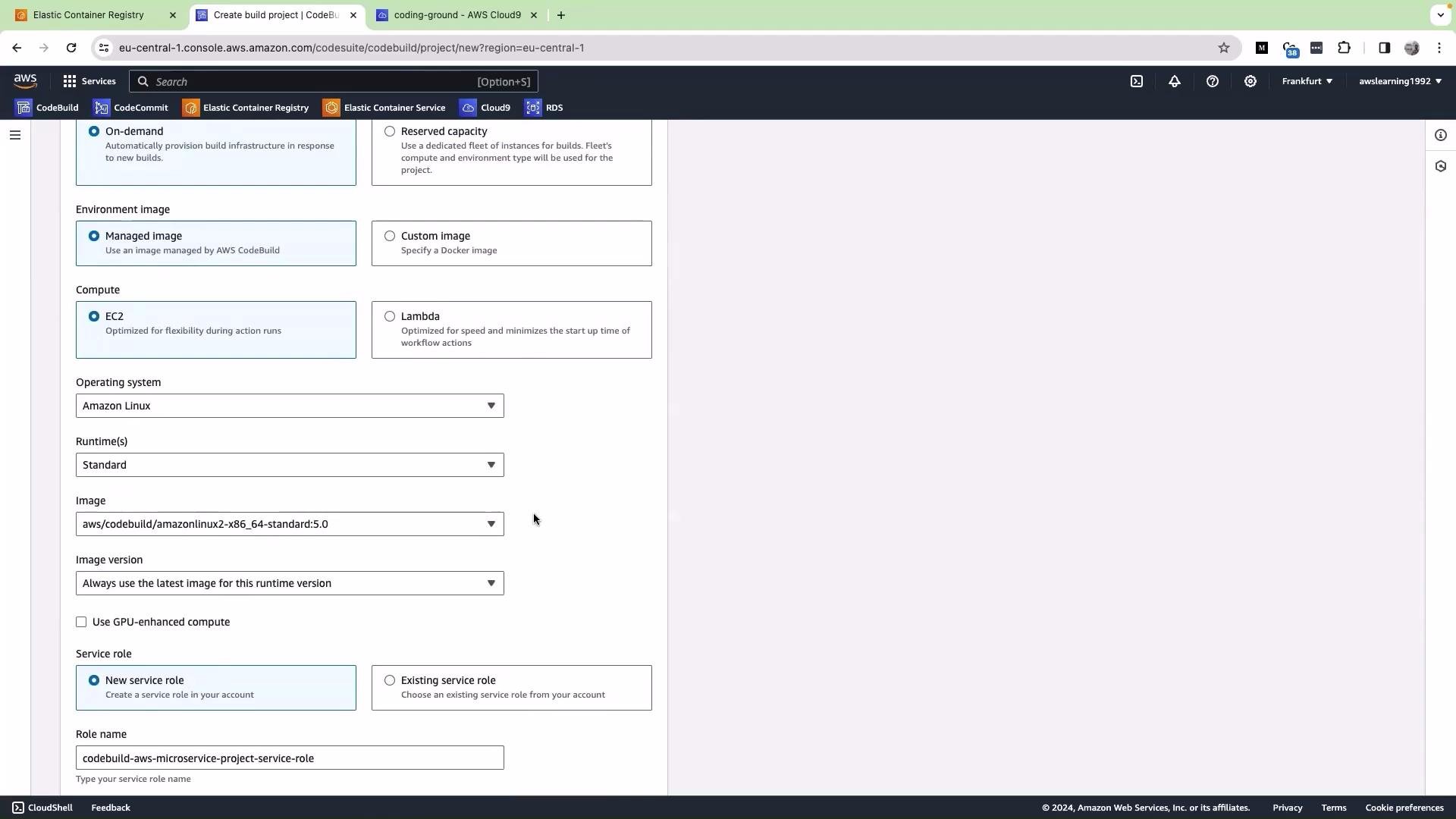This screenshot has width=1456, height=819.
Task: Open the awslearning1992 account menu
Action: [x=1400, y=81]
